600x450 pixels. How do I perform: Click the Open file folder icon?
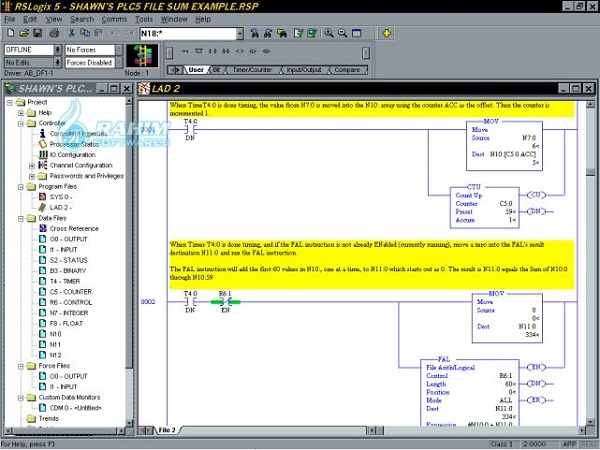click(x=23, y=33)
